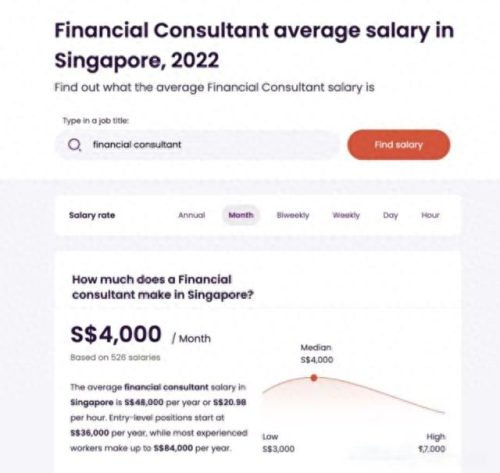Click the bold S$84,000 per year text

click(173, 448)
